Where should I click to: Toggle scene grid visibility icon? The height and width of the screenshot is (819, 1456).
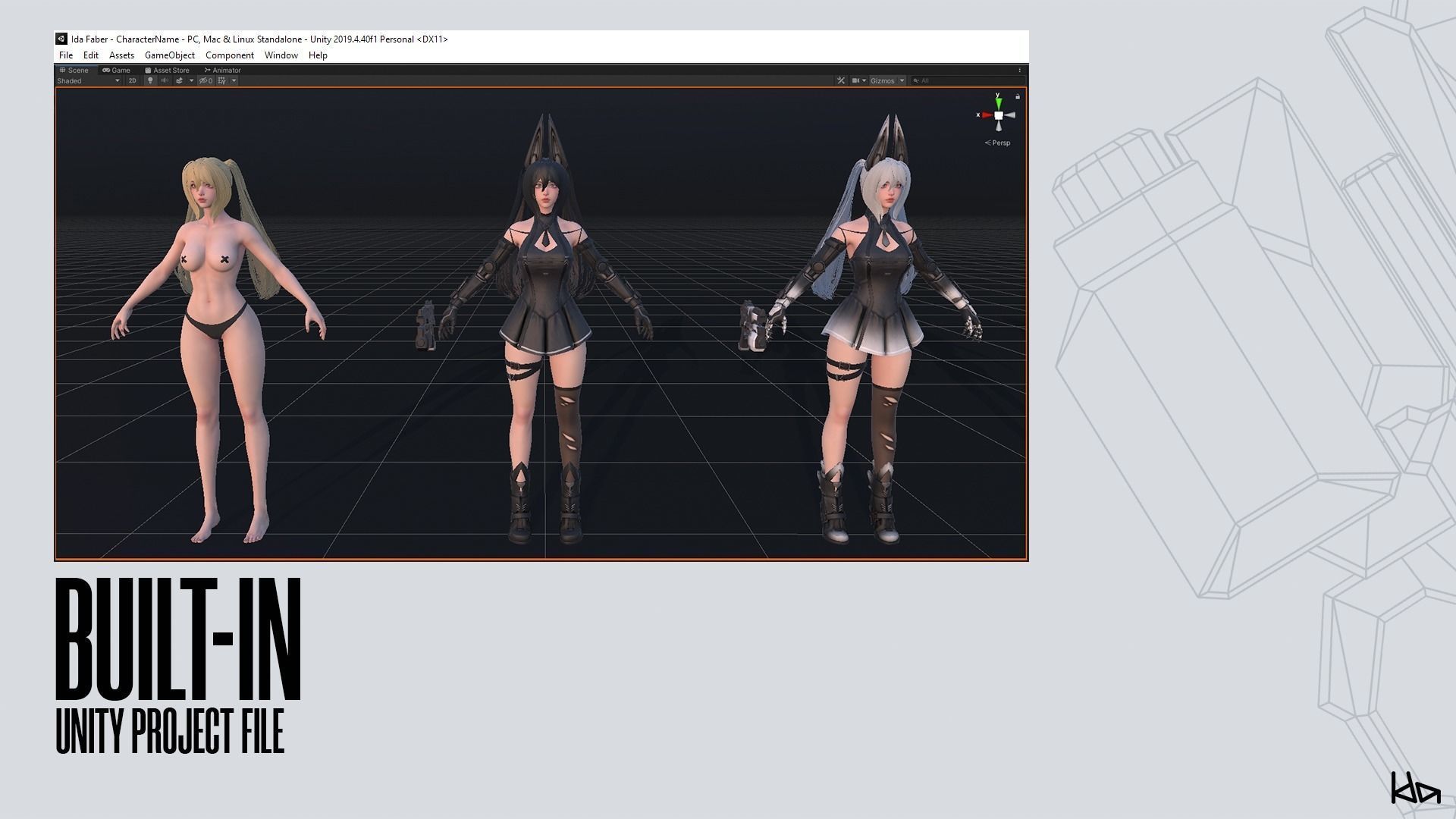point(221,80)
